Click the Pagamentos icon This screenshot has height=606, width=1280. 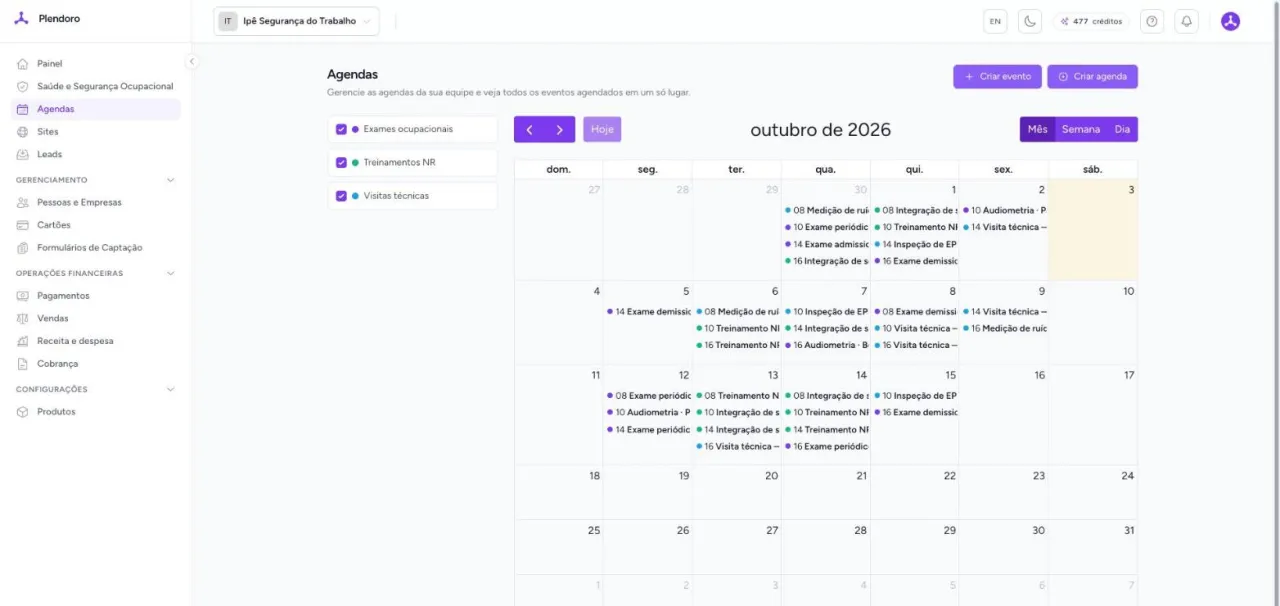23,296
